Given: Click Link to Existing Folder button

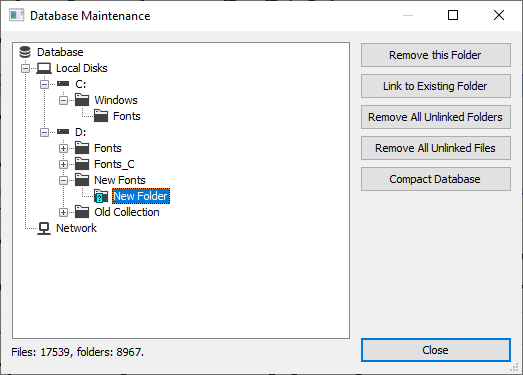Looking at the screenshot, I should [436, 86].
